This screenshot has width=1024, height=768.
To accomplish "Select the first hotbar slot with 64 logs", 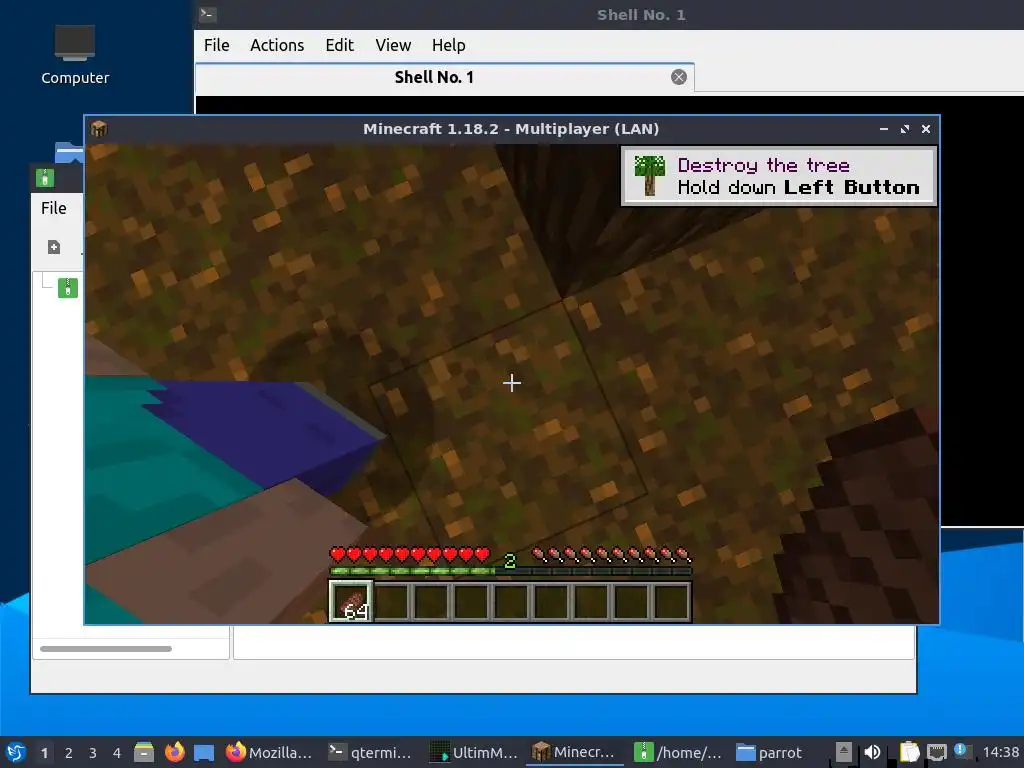I will [351, 601].
